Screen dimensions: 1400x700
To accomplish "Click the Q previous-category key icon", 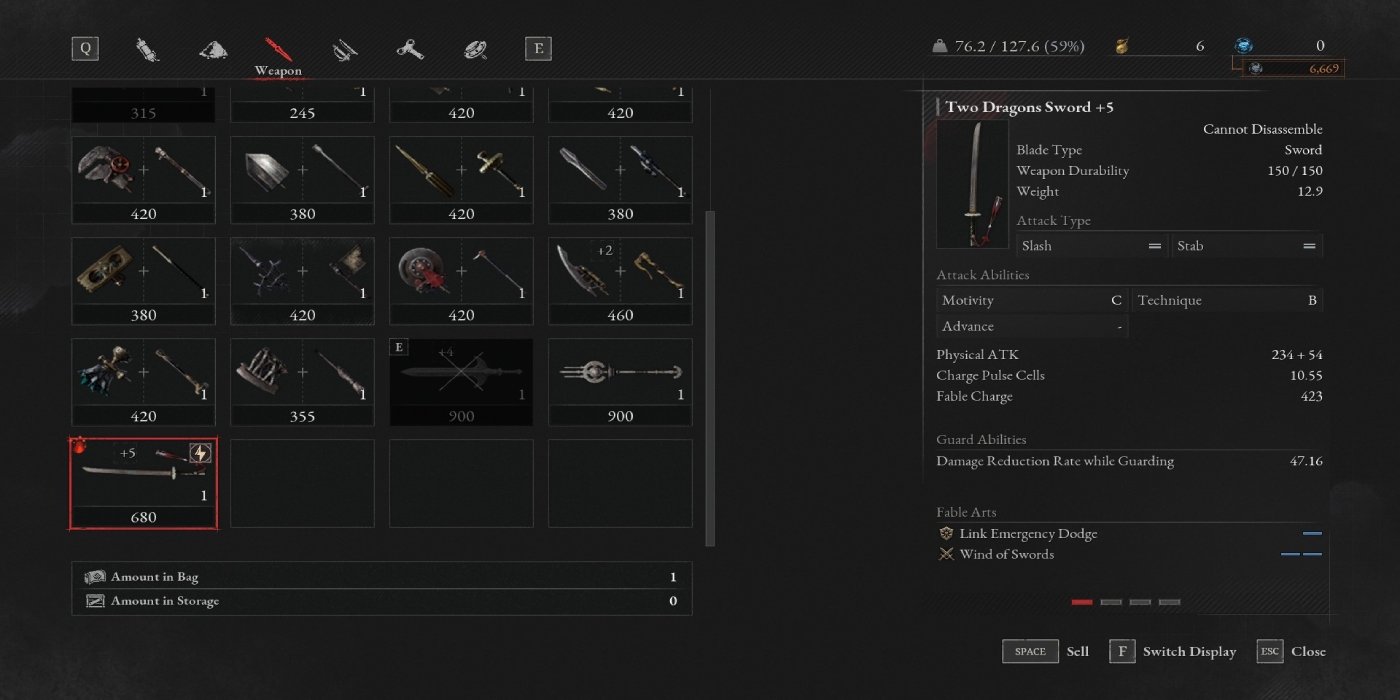I will 85,48.
